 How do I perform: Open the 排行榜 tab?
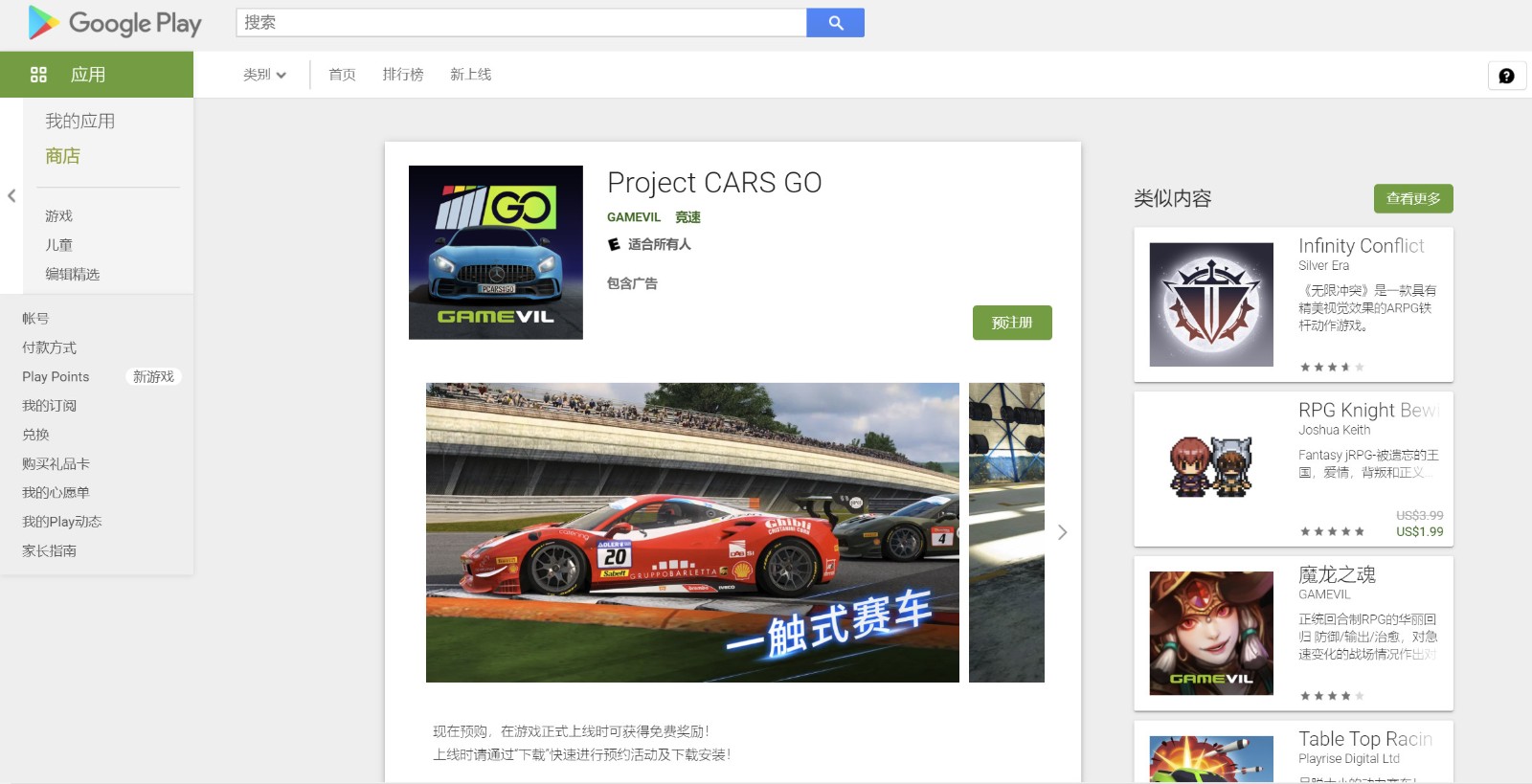click(403, 75)
